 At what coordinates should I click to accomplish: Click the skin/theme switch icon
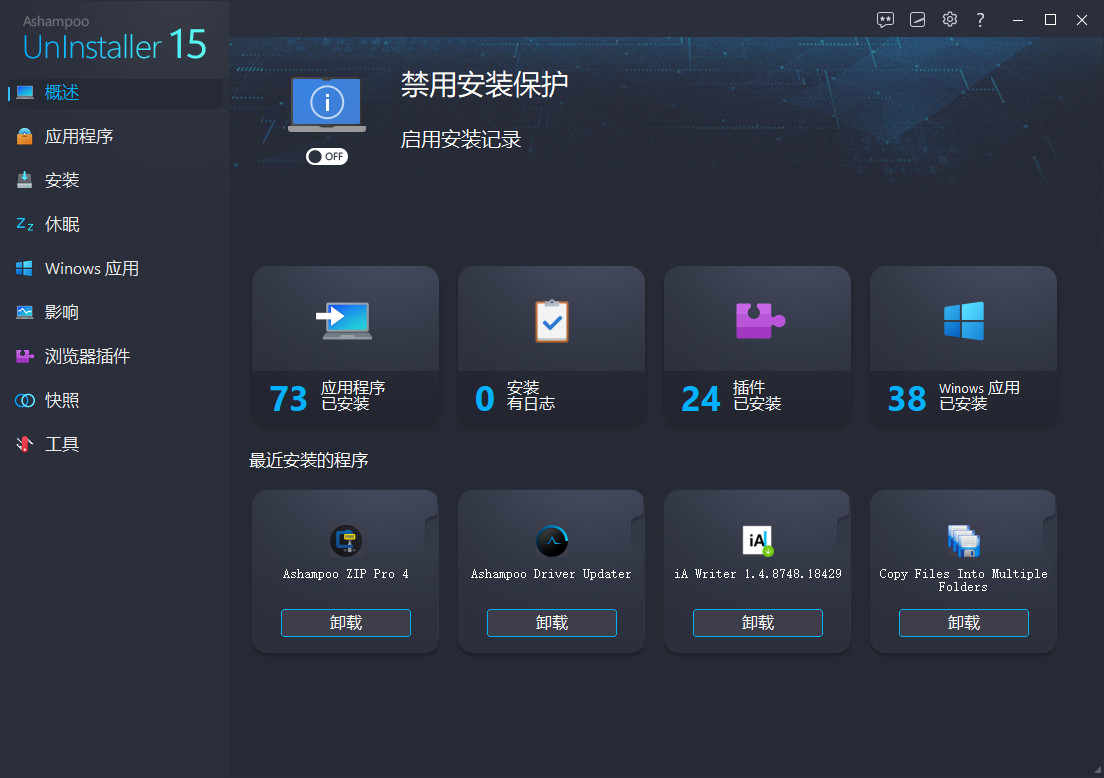(917, 20)
